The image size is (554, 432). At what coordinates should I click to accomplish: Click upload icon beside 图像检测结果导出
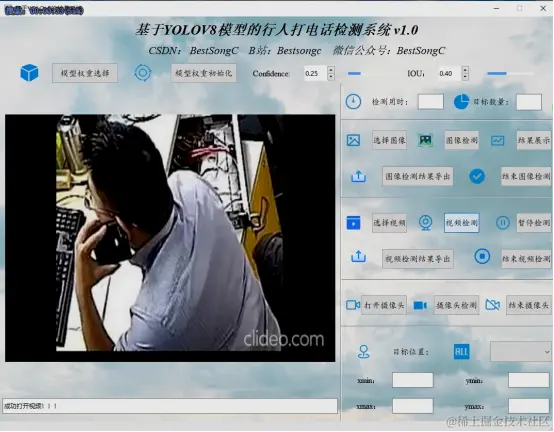click(358, 176)
